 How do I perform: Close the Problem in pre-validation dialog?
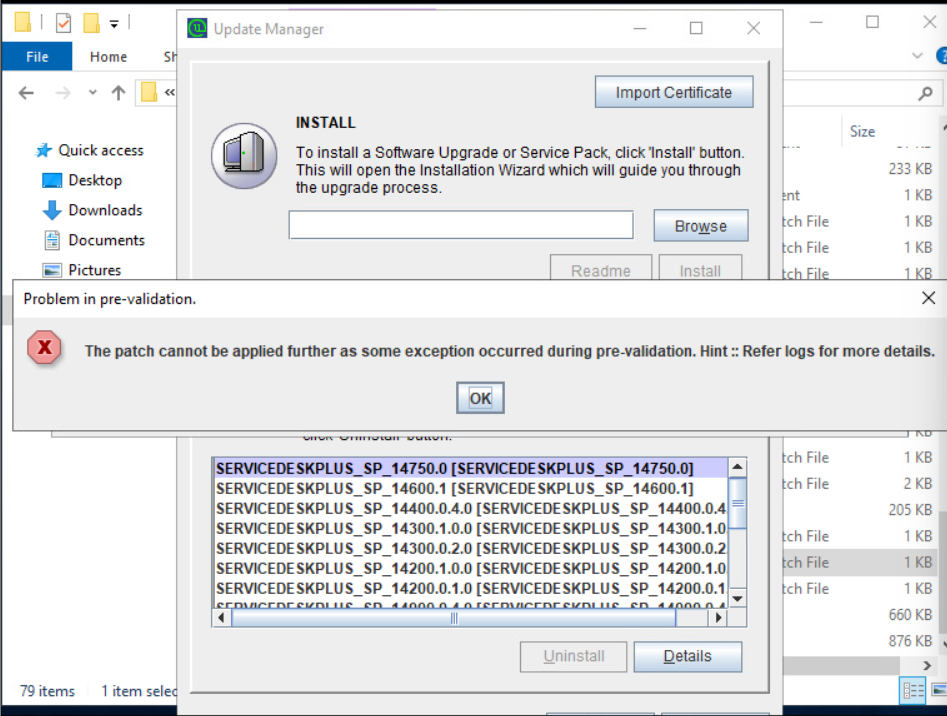coord(928,298)
